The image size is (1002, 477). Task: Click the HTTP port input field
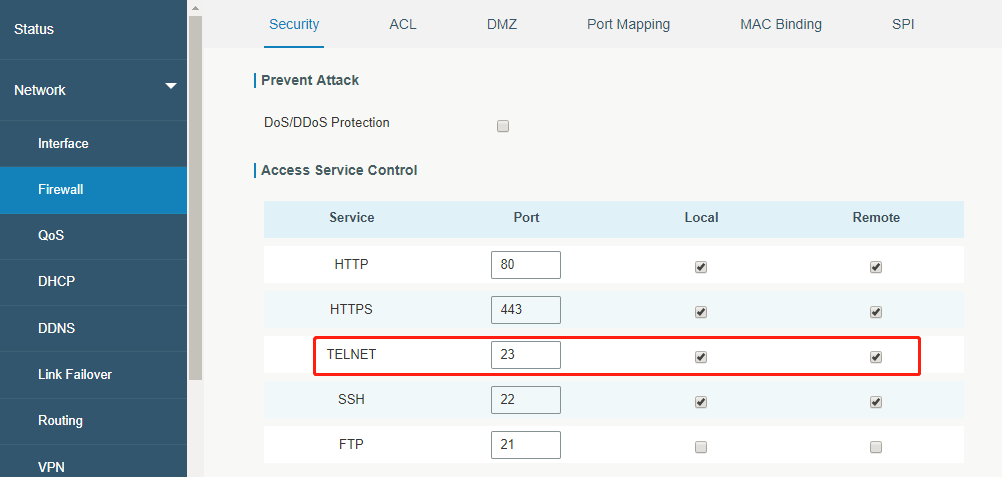526,265
